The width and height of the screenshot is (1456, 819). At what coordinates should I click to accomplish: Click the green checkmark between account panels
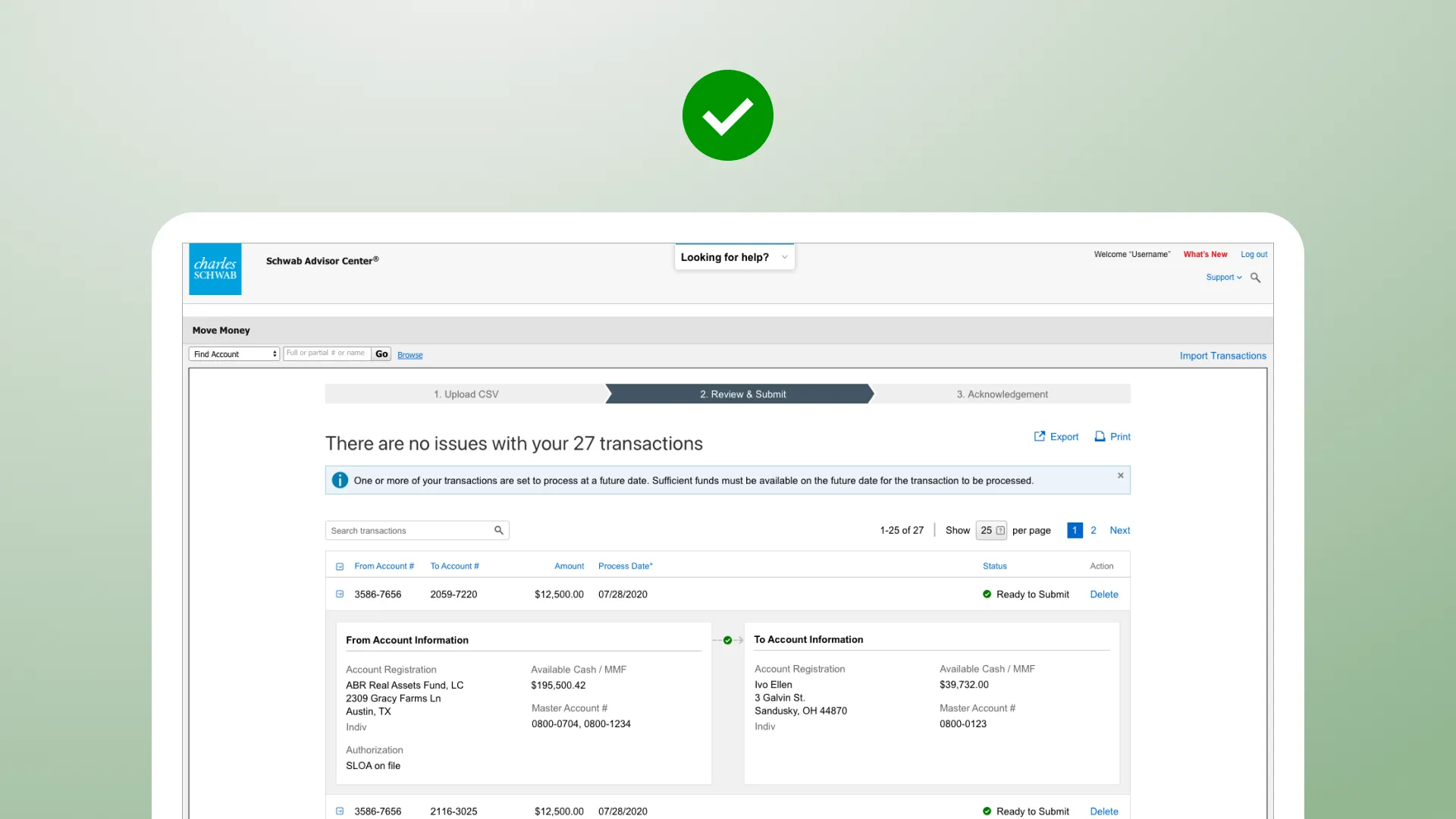(x=728, y=641)
